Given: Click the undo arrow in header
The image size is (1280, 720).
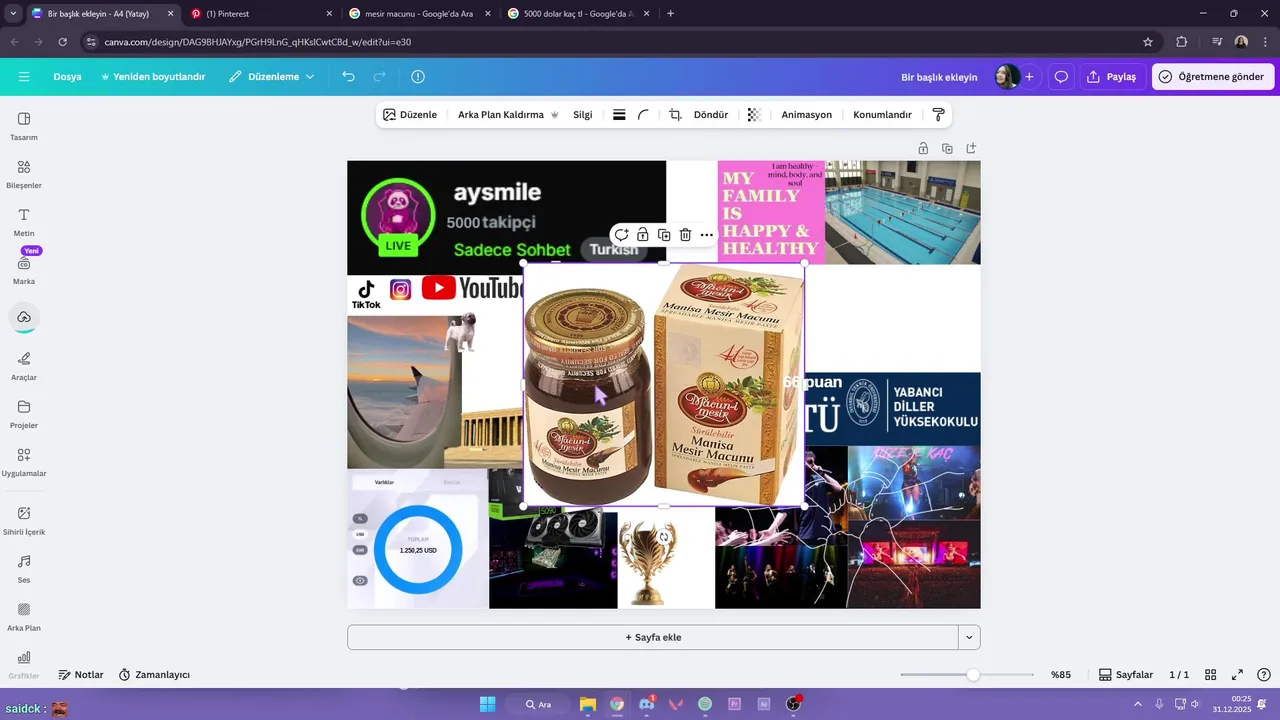Looking at the screenshot, I should point(348,77).
